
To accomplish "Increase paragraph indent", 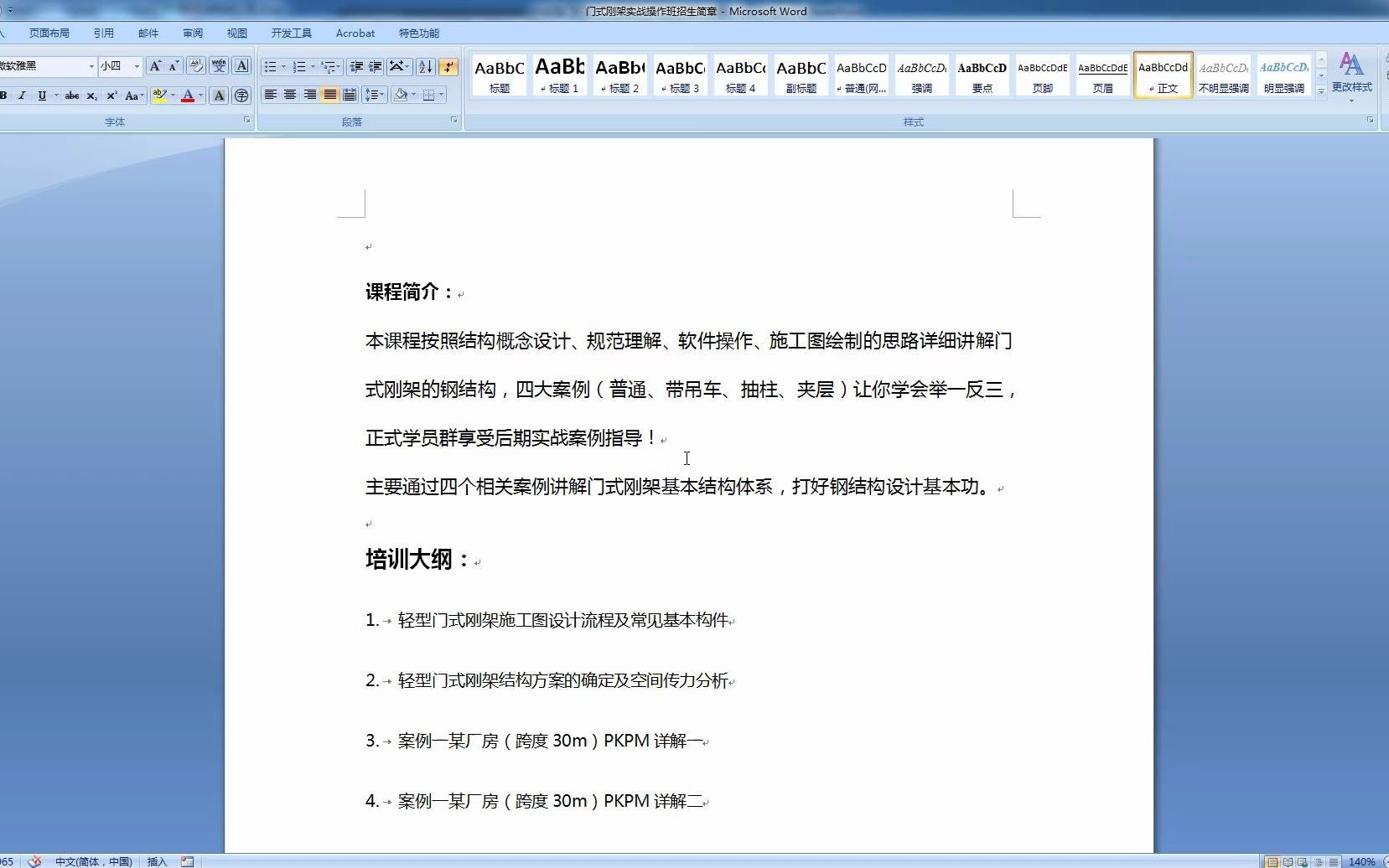I will [375, 66].
